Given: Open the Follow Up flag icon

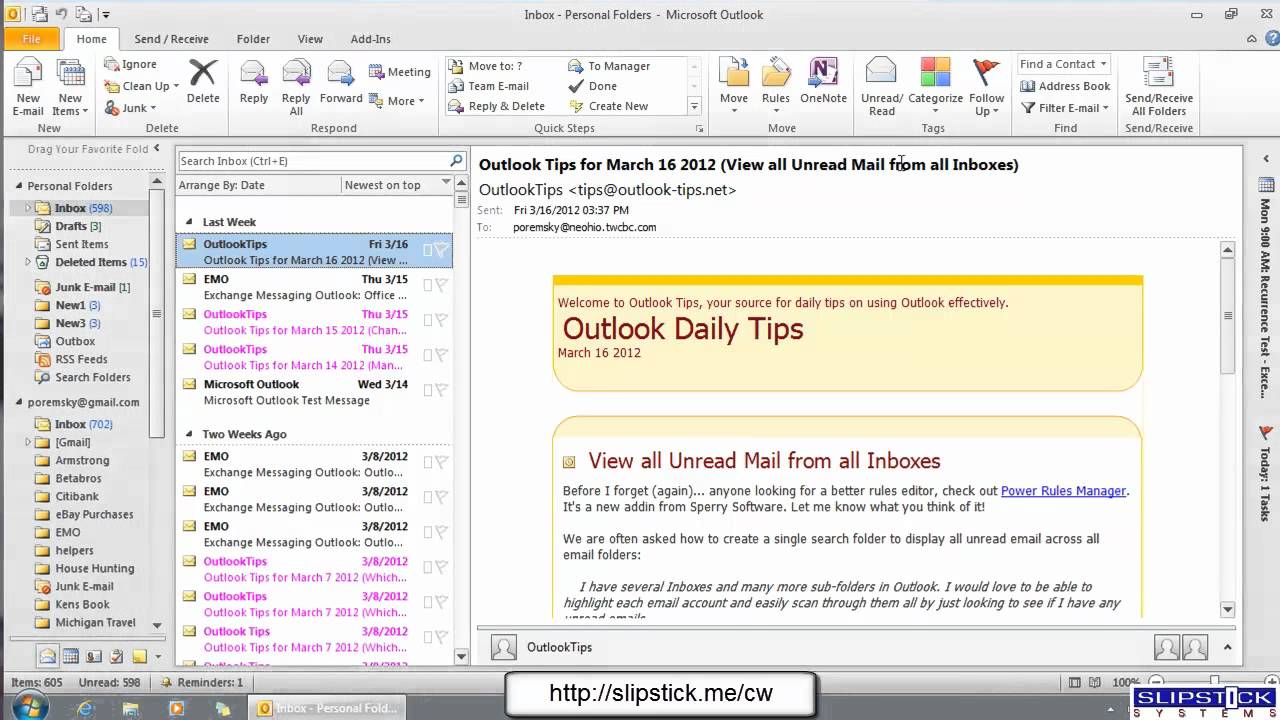Looking at the screenshot, I should (x=986, y=74).
